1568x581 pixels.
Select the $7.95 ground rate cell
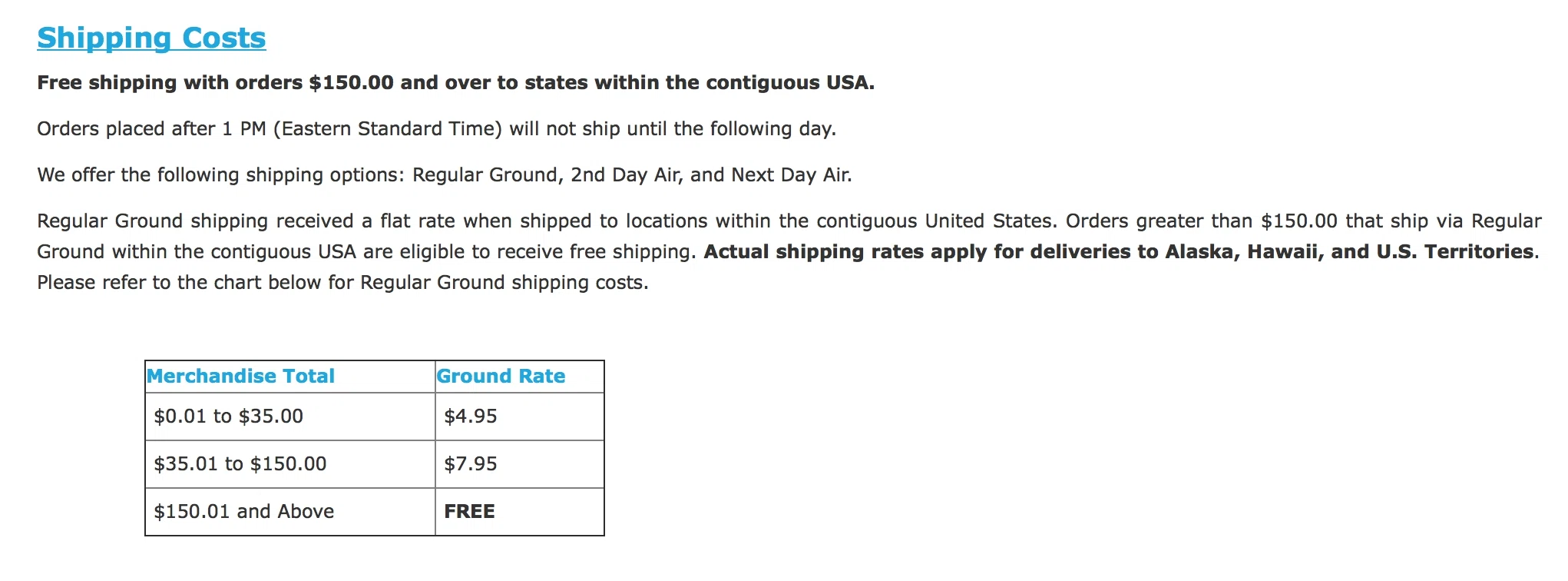tap(520, 464)
